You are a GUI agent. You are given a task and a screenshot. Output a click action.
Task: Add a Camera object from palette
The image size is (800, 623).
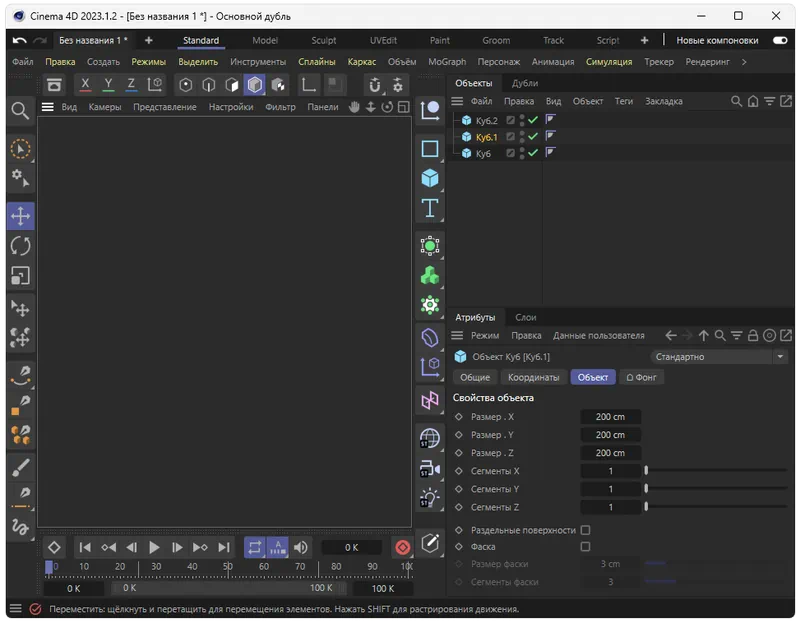430,468
